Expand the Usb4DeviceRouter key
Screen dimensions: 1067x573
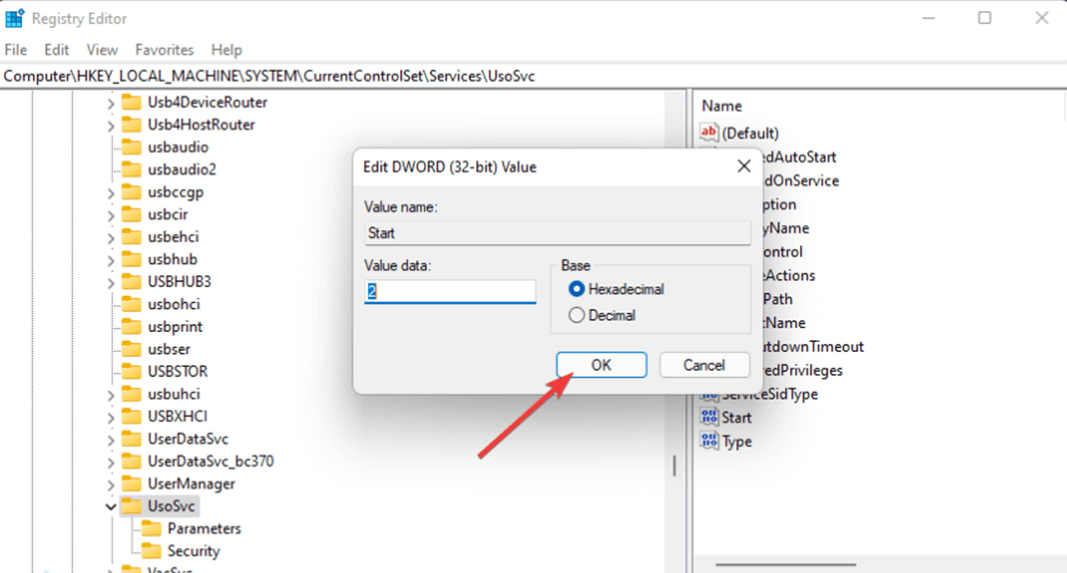pyautogui.click(x=110, y=103)
